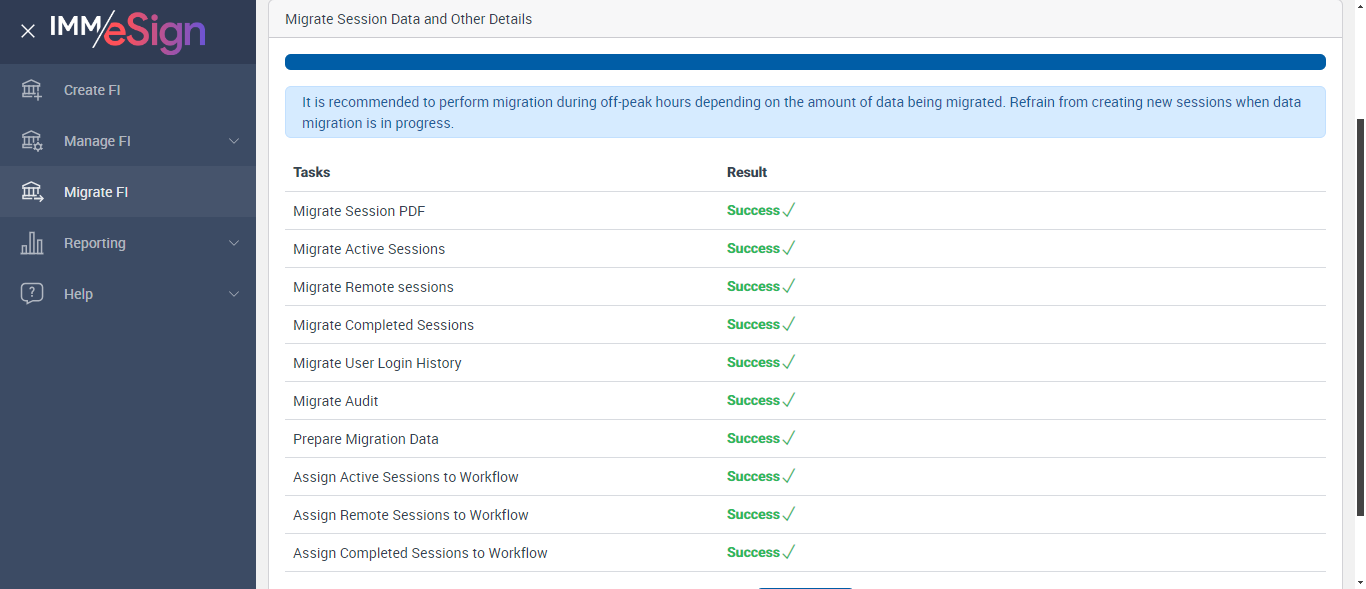Click the Migrate Session Data panel header

tap(805, 19)
